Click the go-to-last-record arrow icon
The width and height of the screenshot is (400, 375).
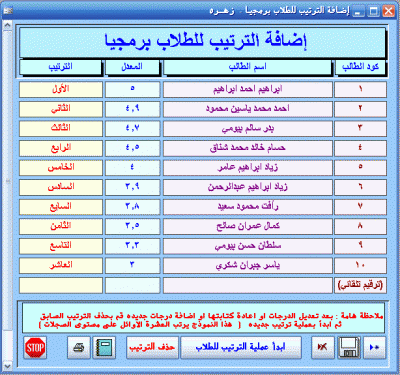pos(323,348)
